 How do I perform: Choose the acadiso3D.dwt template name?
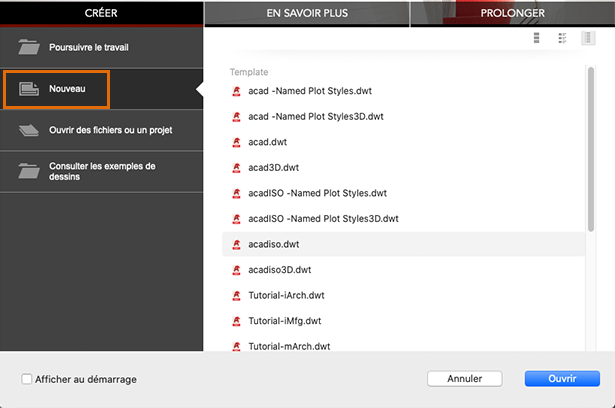coord(280,270)
